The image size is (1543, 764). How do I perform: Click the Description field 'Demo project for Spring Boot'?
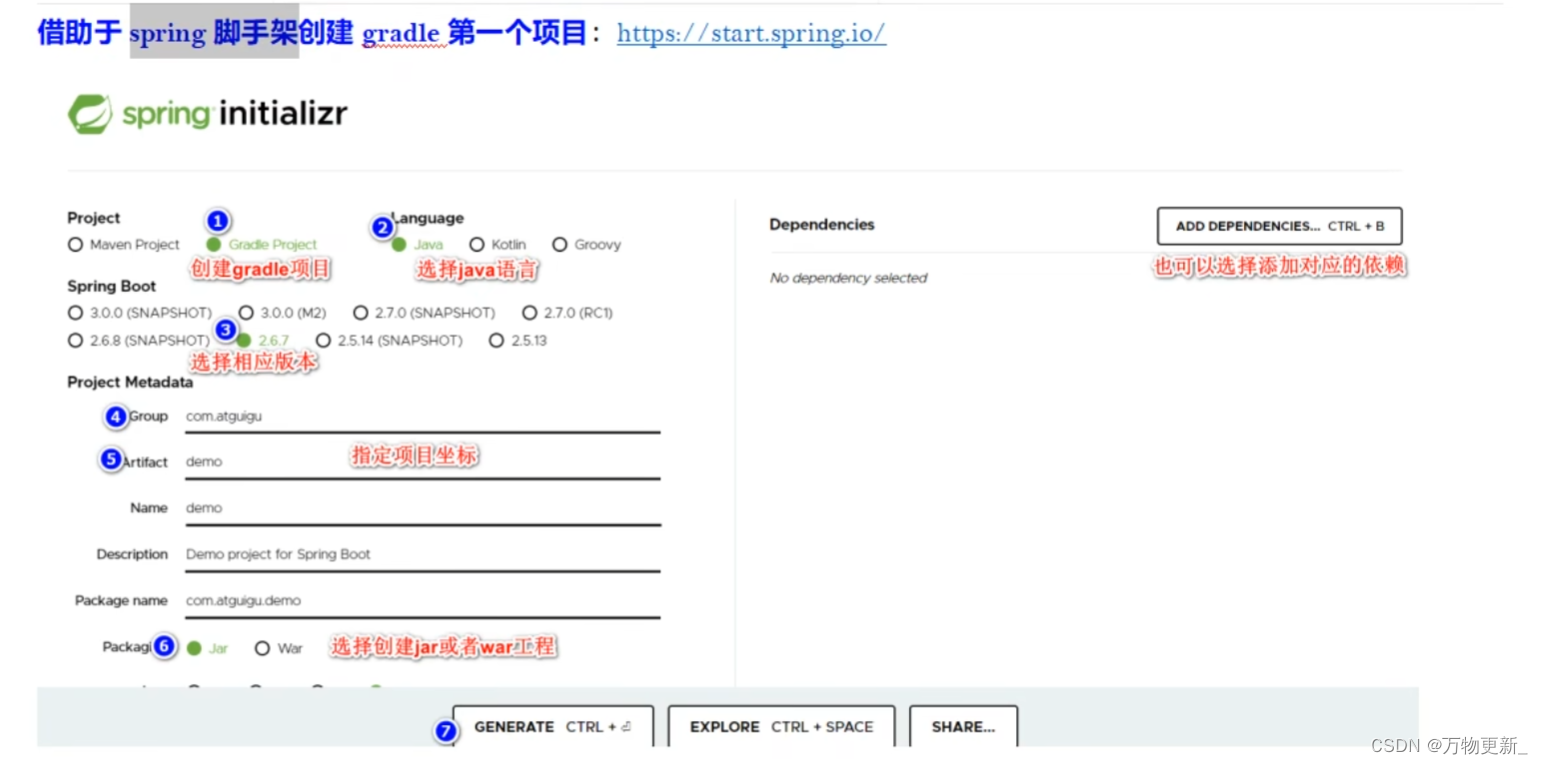coord(422,554)
